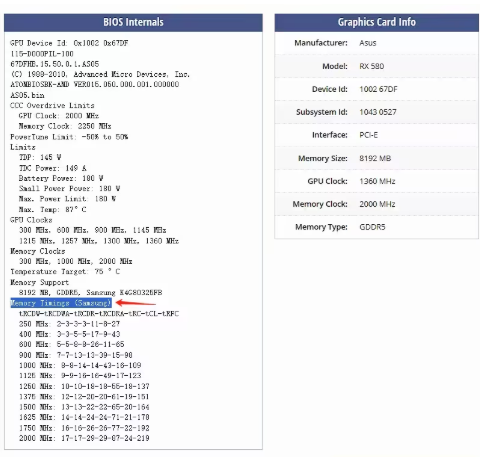This screenshot has height=457, width=480.
Task: Select the 1750 MHz timing row
Action: click(x=84, y=428)
